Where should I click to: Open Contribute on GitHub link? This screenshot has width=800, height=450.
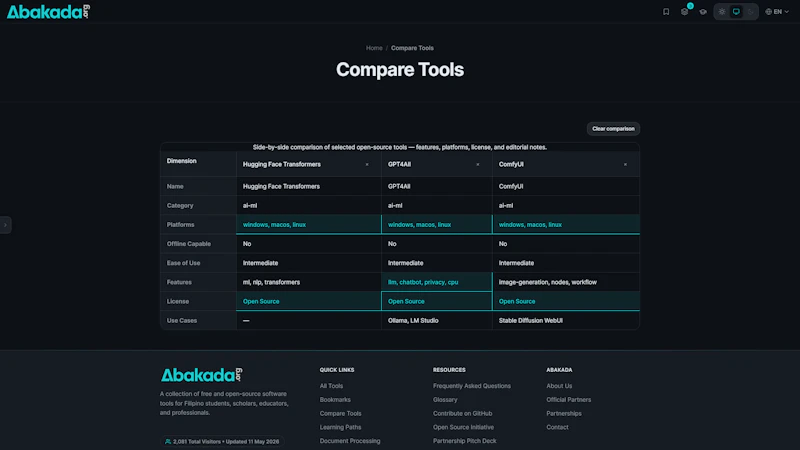click(462, 414)
